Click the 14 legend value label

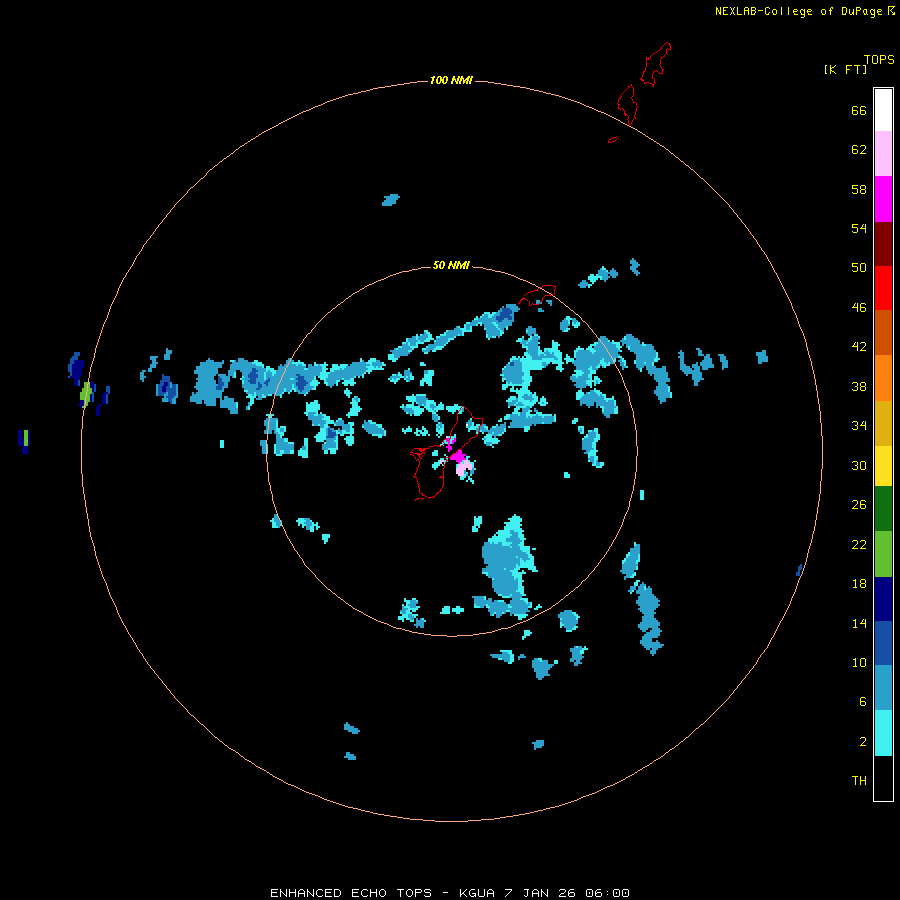coord(859,623)
